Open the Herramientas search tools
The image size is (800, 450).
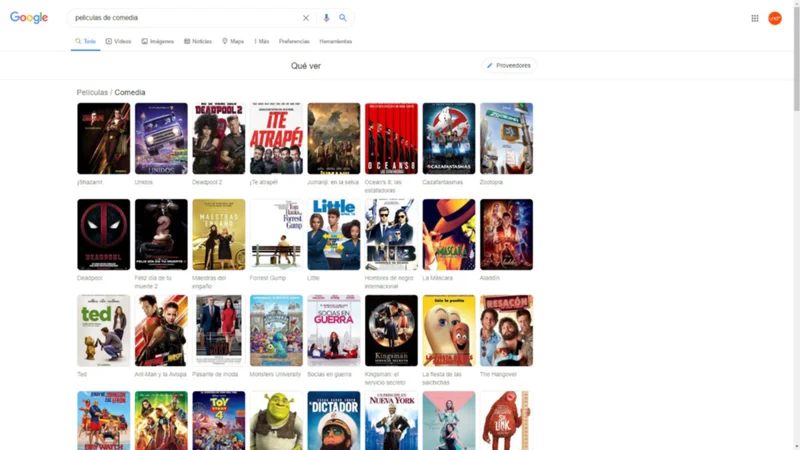[x=336, y=41]
